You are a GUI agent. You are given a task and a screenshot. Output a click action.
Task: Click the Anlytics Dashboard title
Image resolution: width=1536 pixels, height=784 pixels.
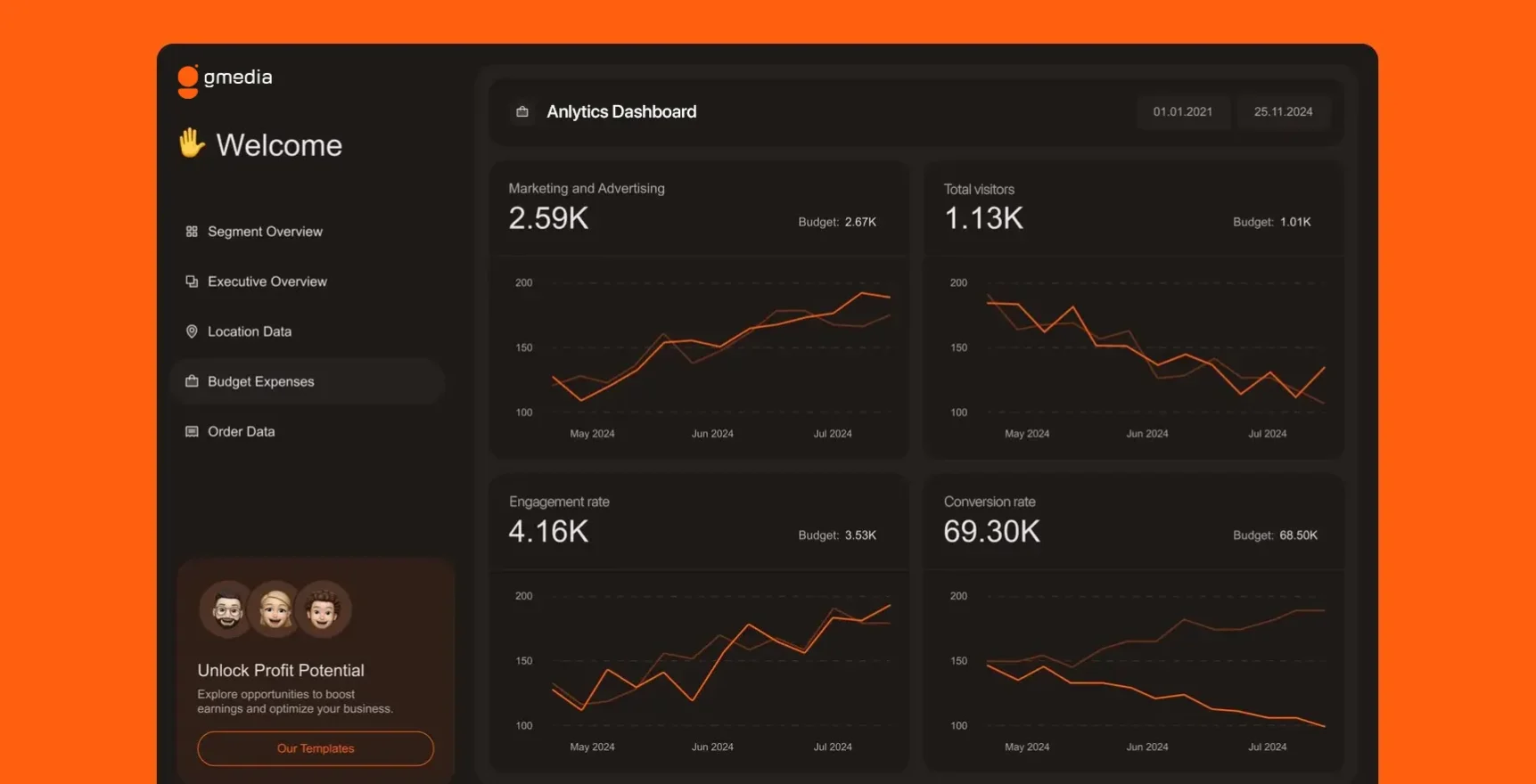[621, 111]
